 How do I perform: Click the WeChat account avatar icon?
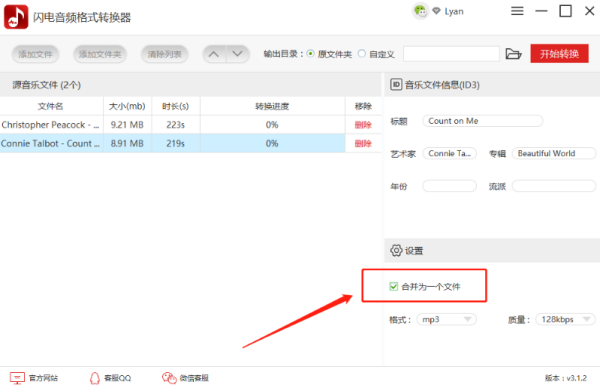(x=420, y=11)
